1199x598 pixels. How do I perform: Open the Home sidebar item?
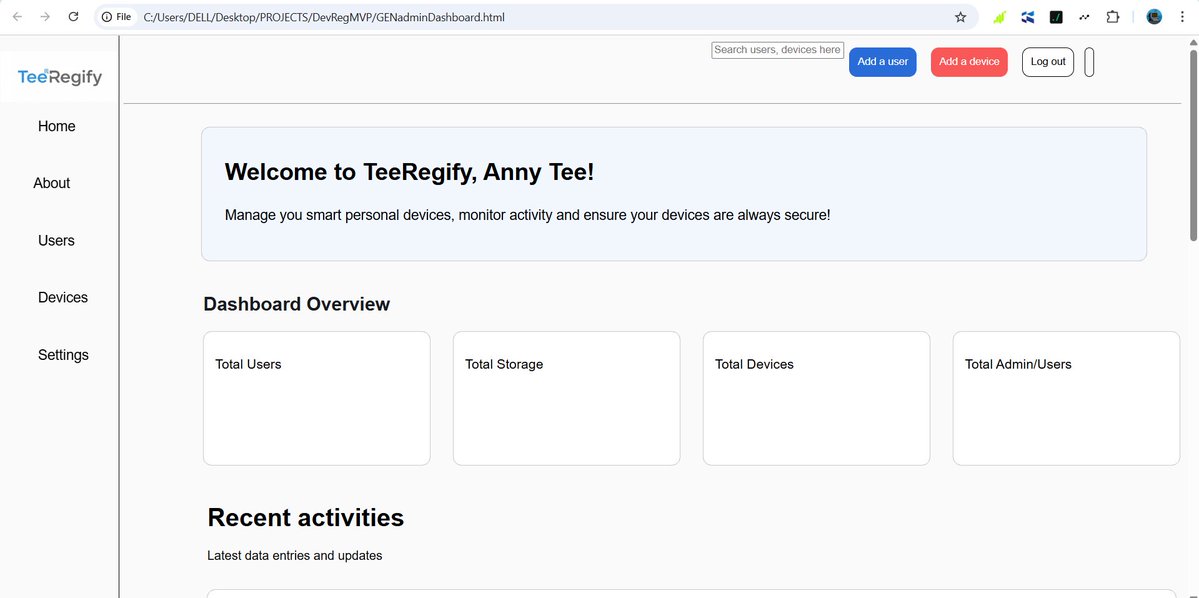pos(57,126)
